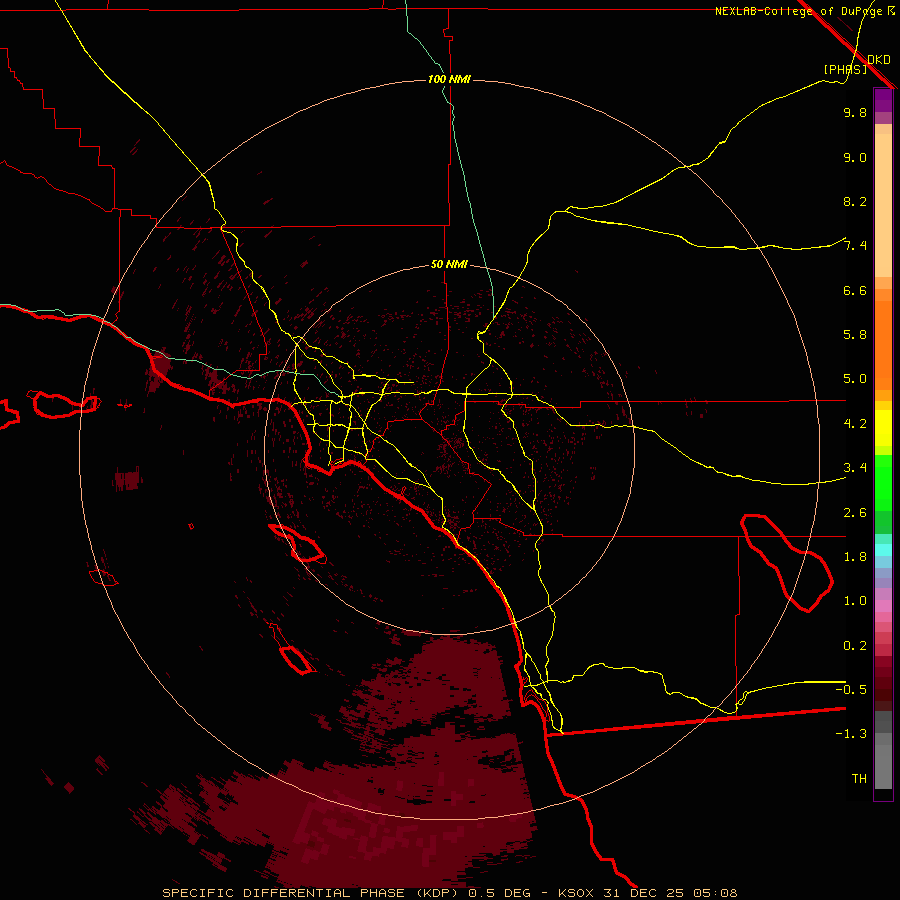900x900 pixels.
Task: Click the 4.2 legend scale value
Action: [855, 424]
